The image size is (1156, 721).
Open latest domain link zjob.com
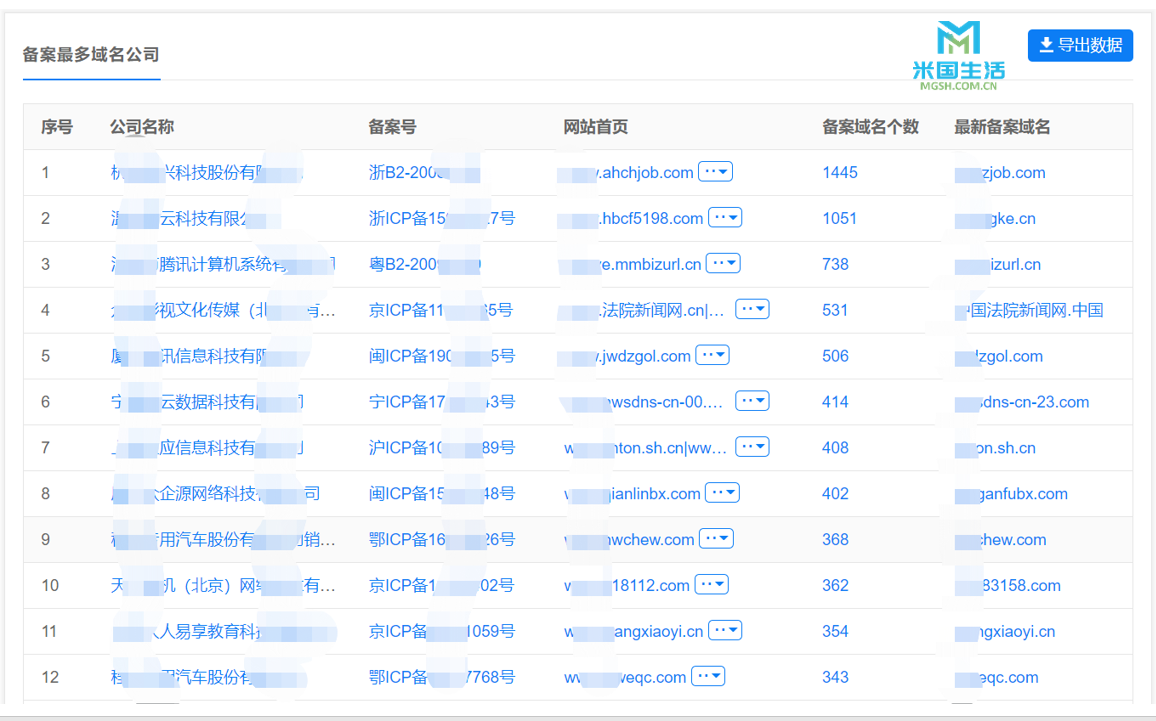[1000, 173]
